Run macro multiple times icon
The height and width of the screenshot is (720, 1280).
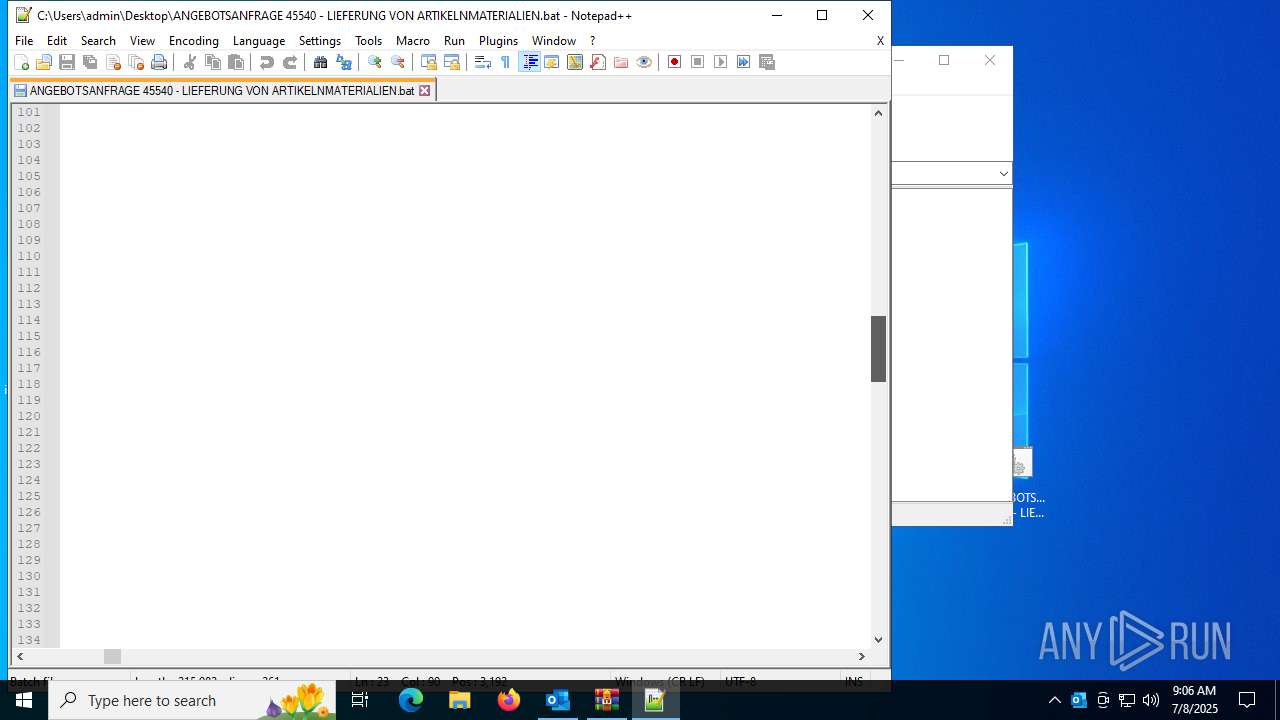pyautogui.click(x=744, y=62)
